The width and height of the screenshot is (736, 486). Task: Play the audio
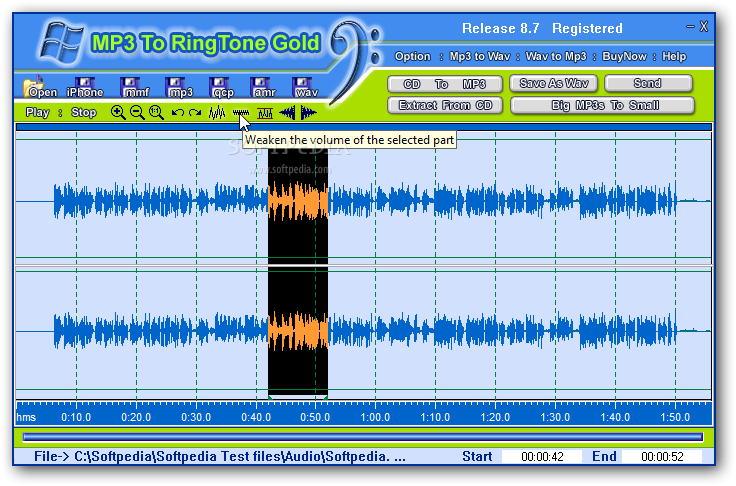[x=38, y=113]
